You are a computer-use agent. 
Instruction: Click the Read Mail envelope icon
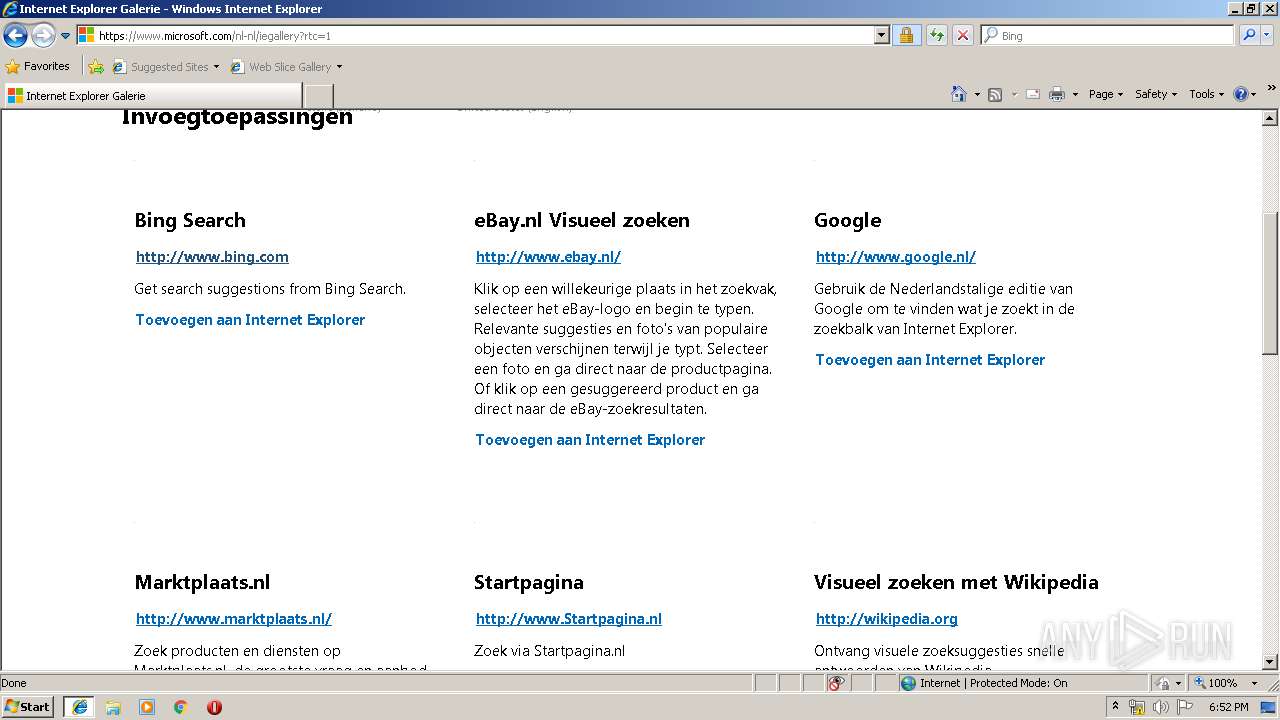[1033, 94]
